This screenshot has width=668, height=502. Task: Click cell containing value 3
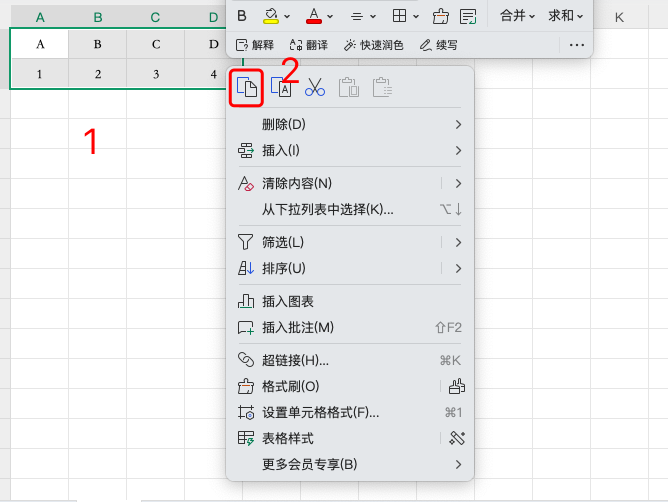[155, 74]
